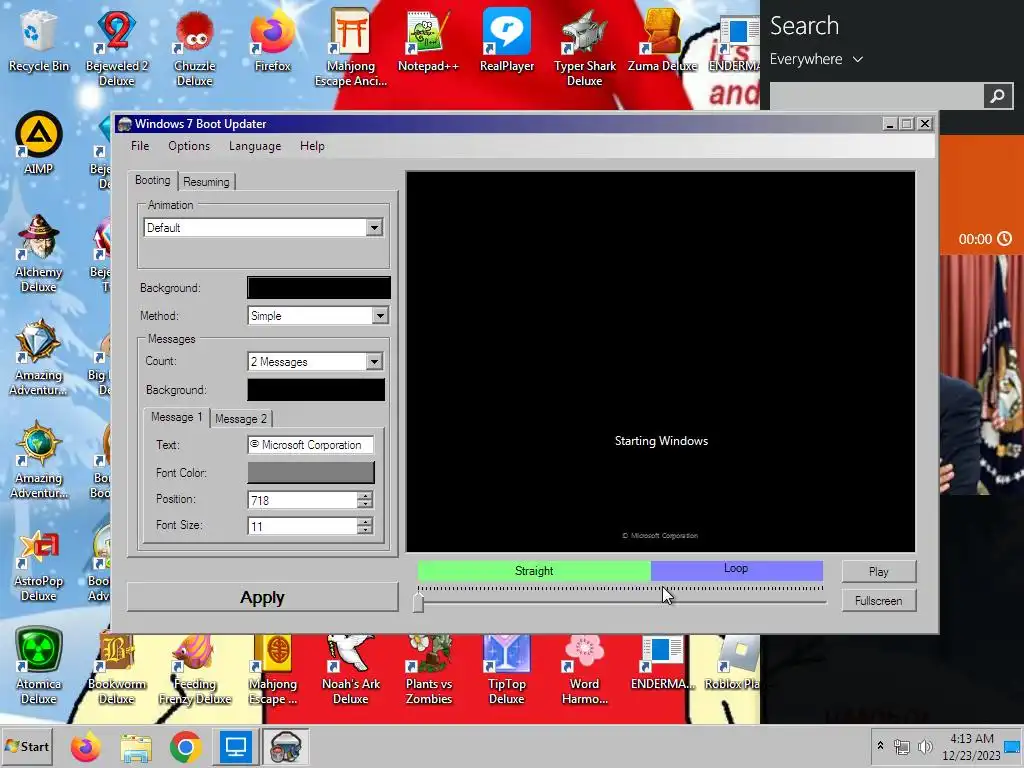Launch Notepad++ from the desktop

(428, 40)
